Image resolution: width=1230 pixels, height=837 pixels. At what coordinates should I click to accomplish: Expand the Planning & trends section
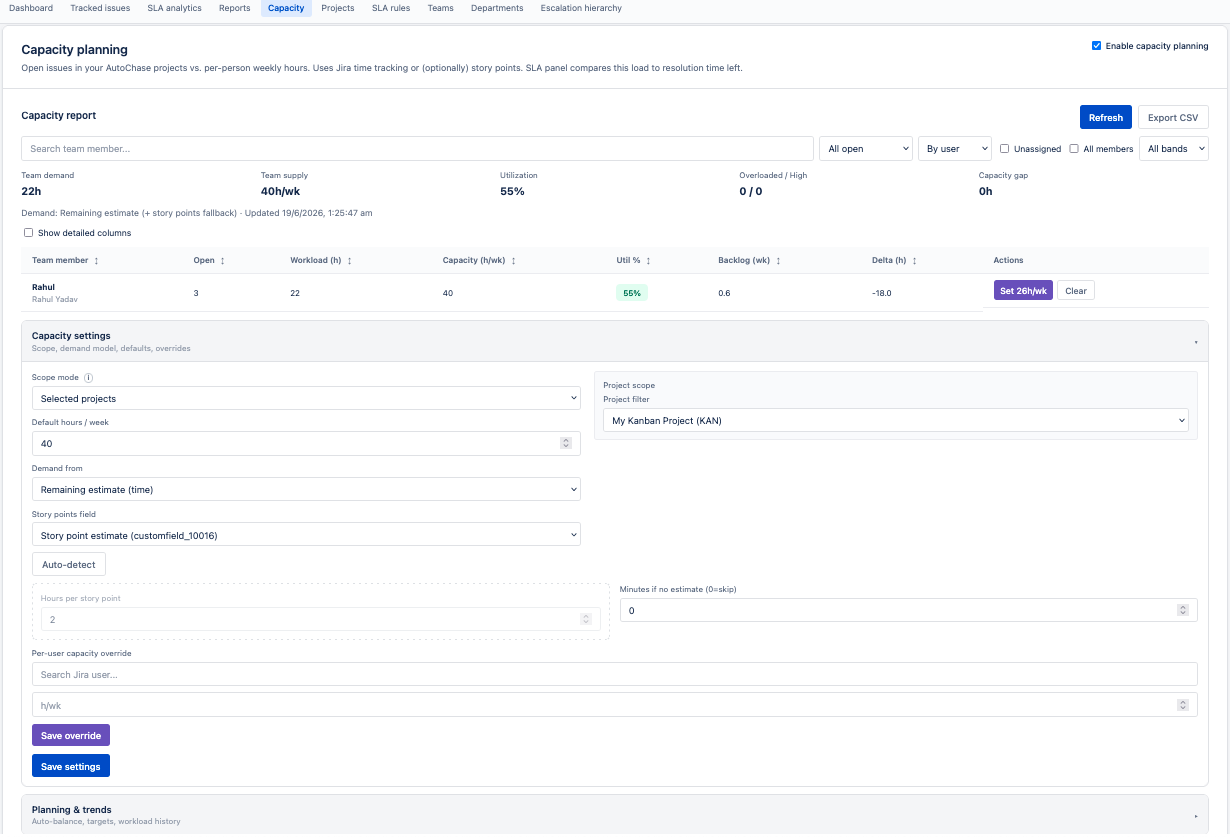[x=614, y=815]
